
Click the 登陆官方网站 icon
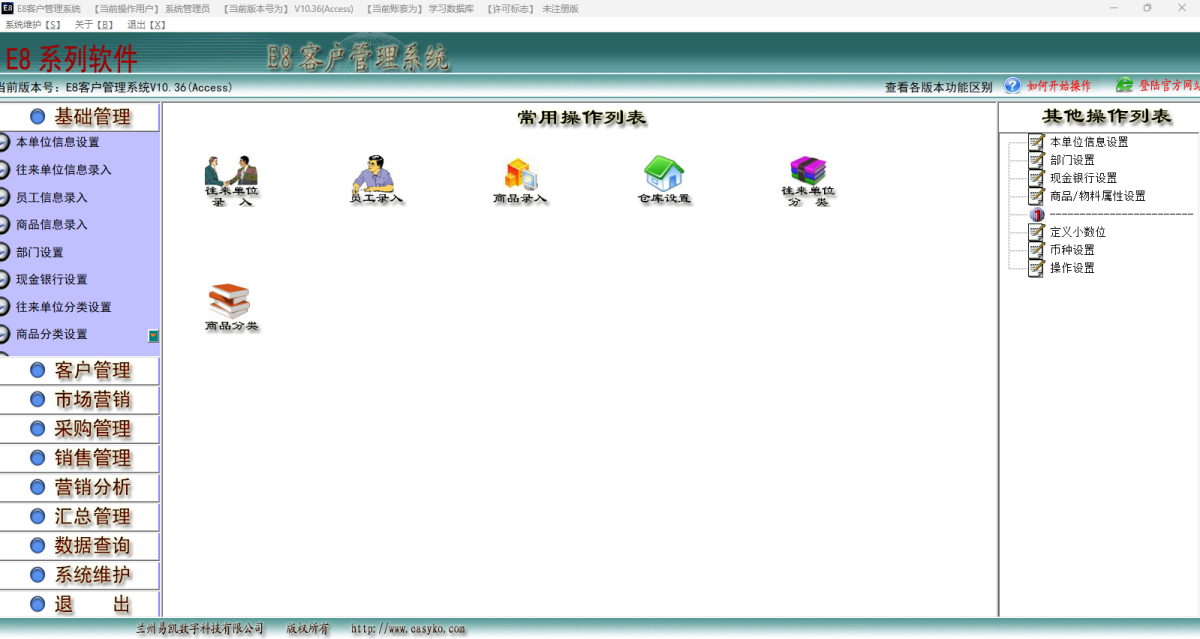coord(1124,84)
